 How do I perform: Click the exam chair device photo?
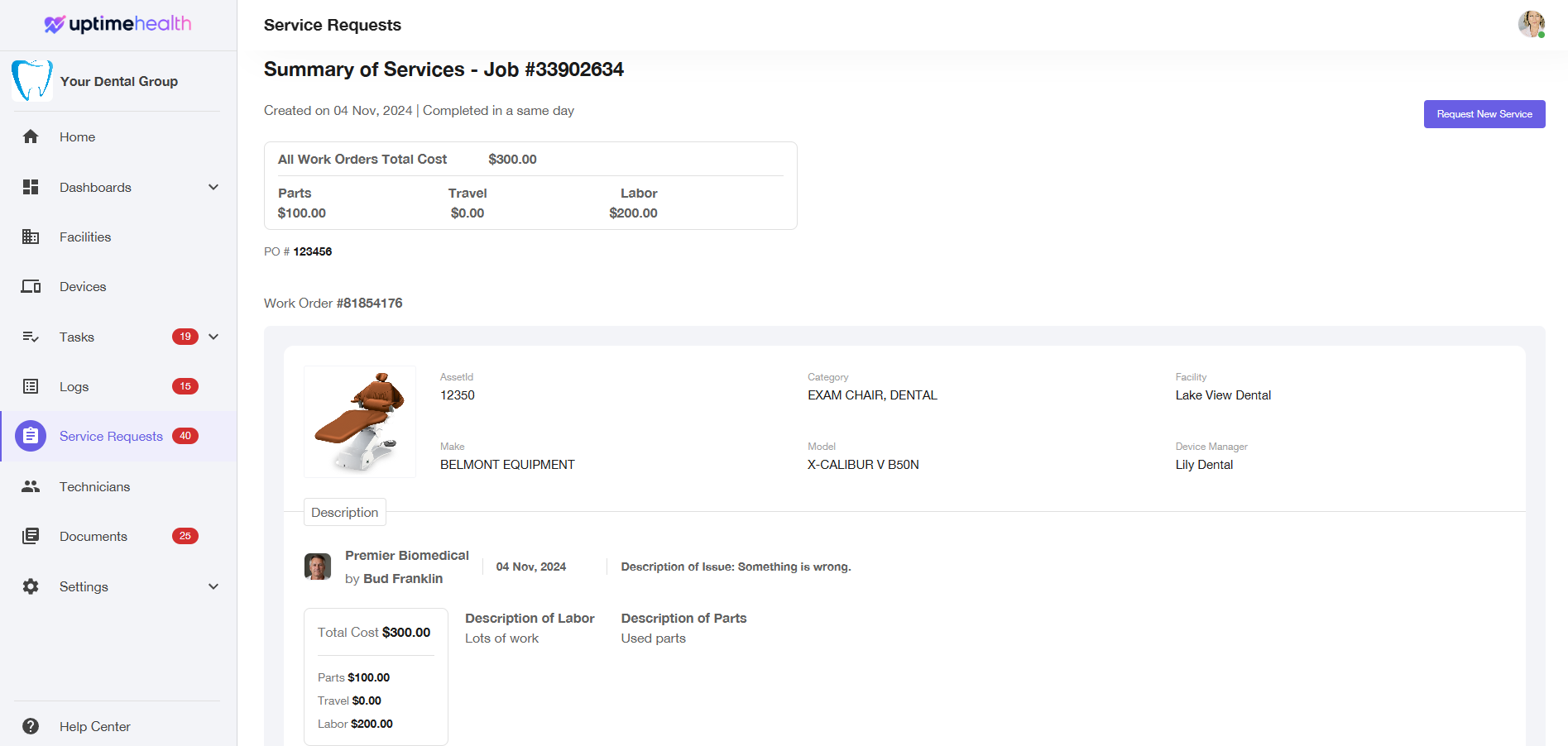(x=359, y=421)
